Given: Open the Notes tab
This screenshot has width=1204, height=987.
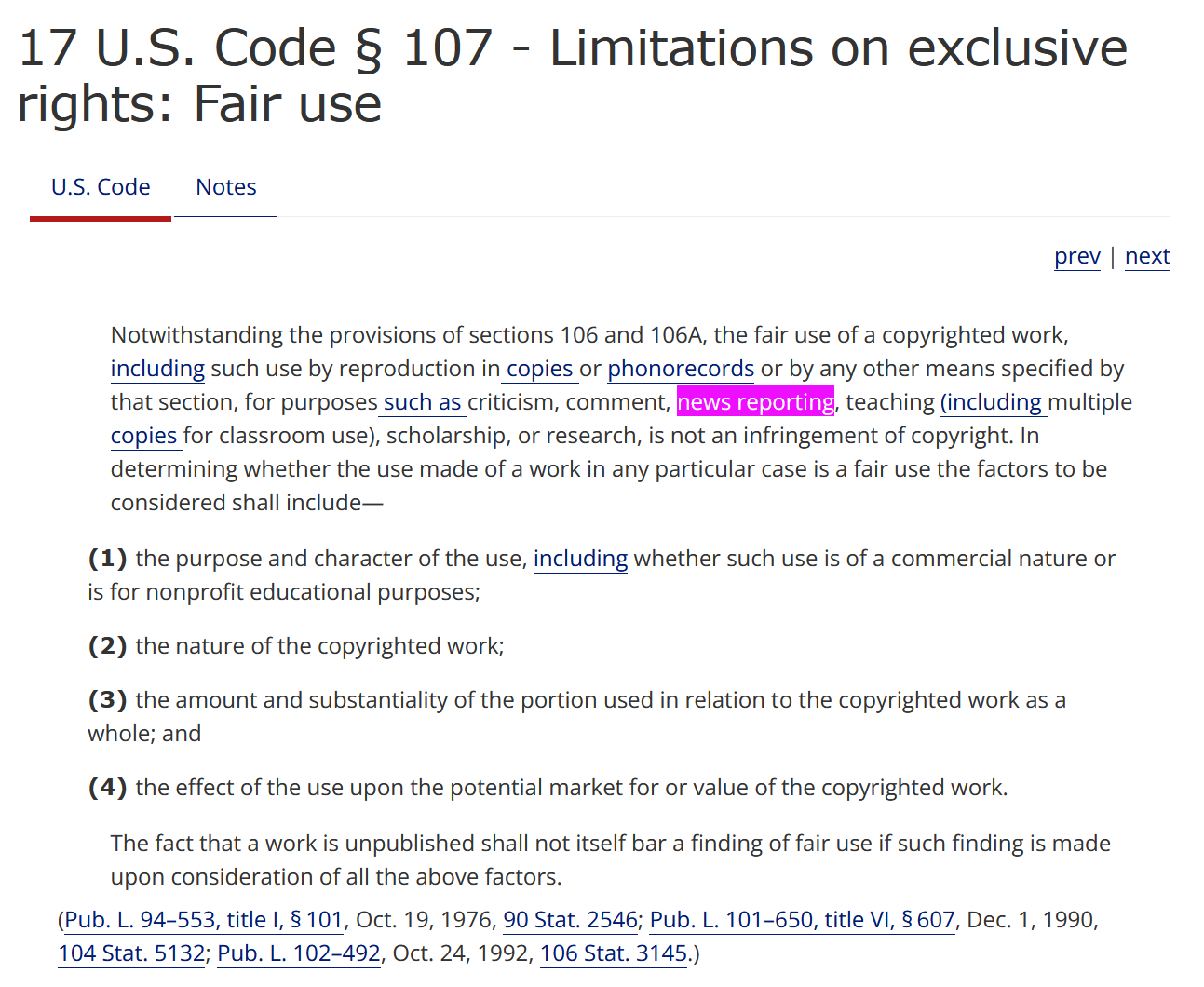Looking at the screenshot, I should point(226,187).
